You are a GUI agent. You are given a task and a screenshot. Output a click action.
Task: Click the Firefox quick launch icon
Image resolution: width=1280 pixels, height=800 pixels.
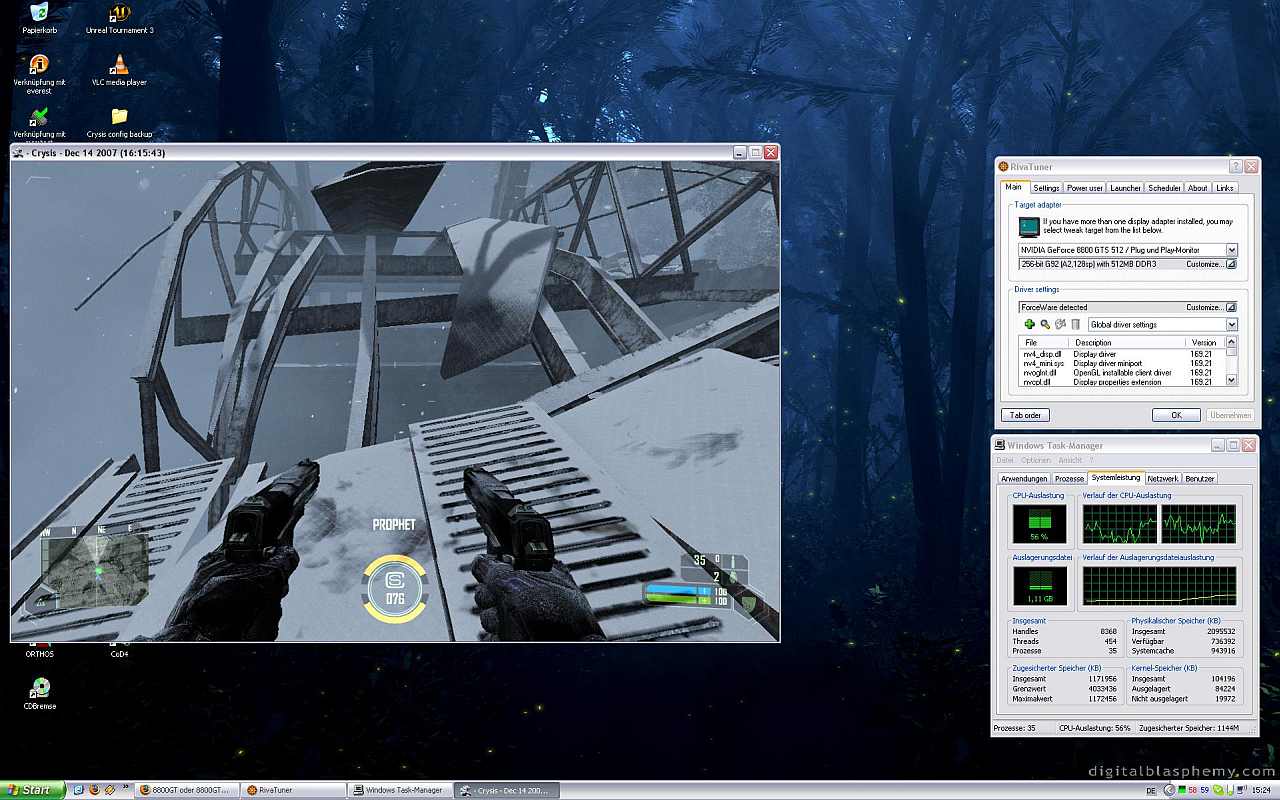pyautogui.click(x=94, y=790)
